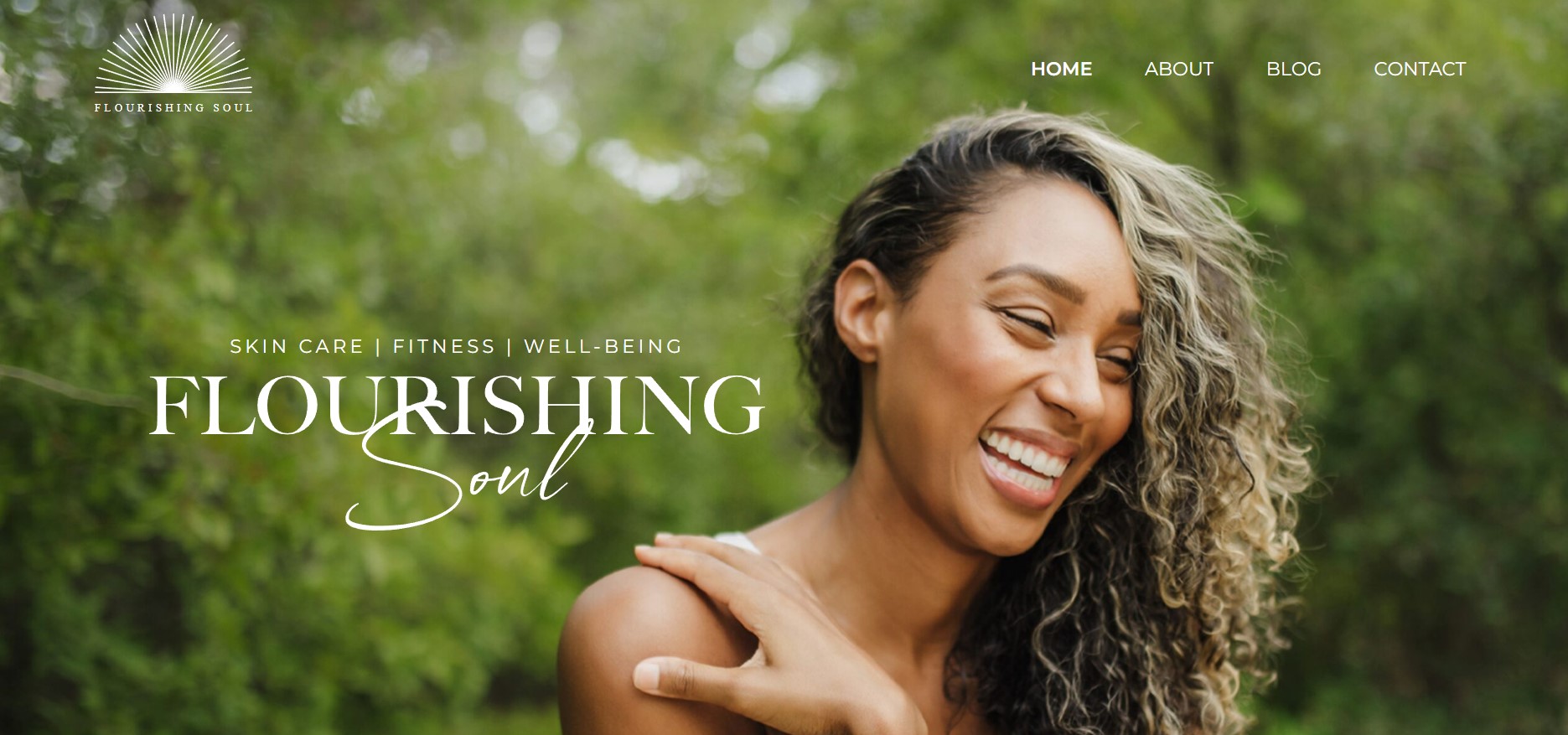Open the HOME menu item
1568x735 pixels.
coord(1061,69)
